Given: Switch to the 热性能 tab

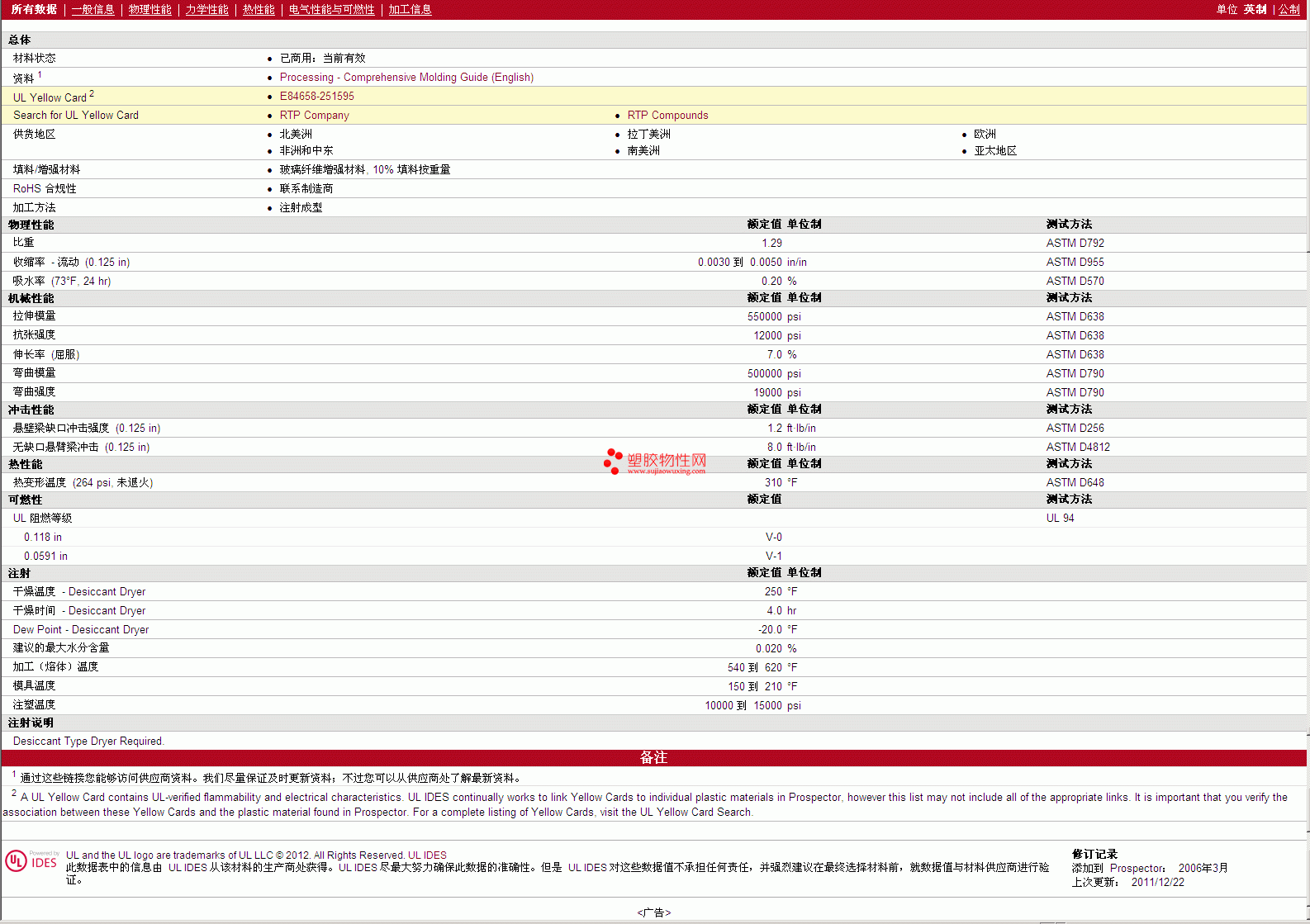Looking at the screenshot, I should click(x=259, y=9).
